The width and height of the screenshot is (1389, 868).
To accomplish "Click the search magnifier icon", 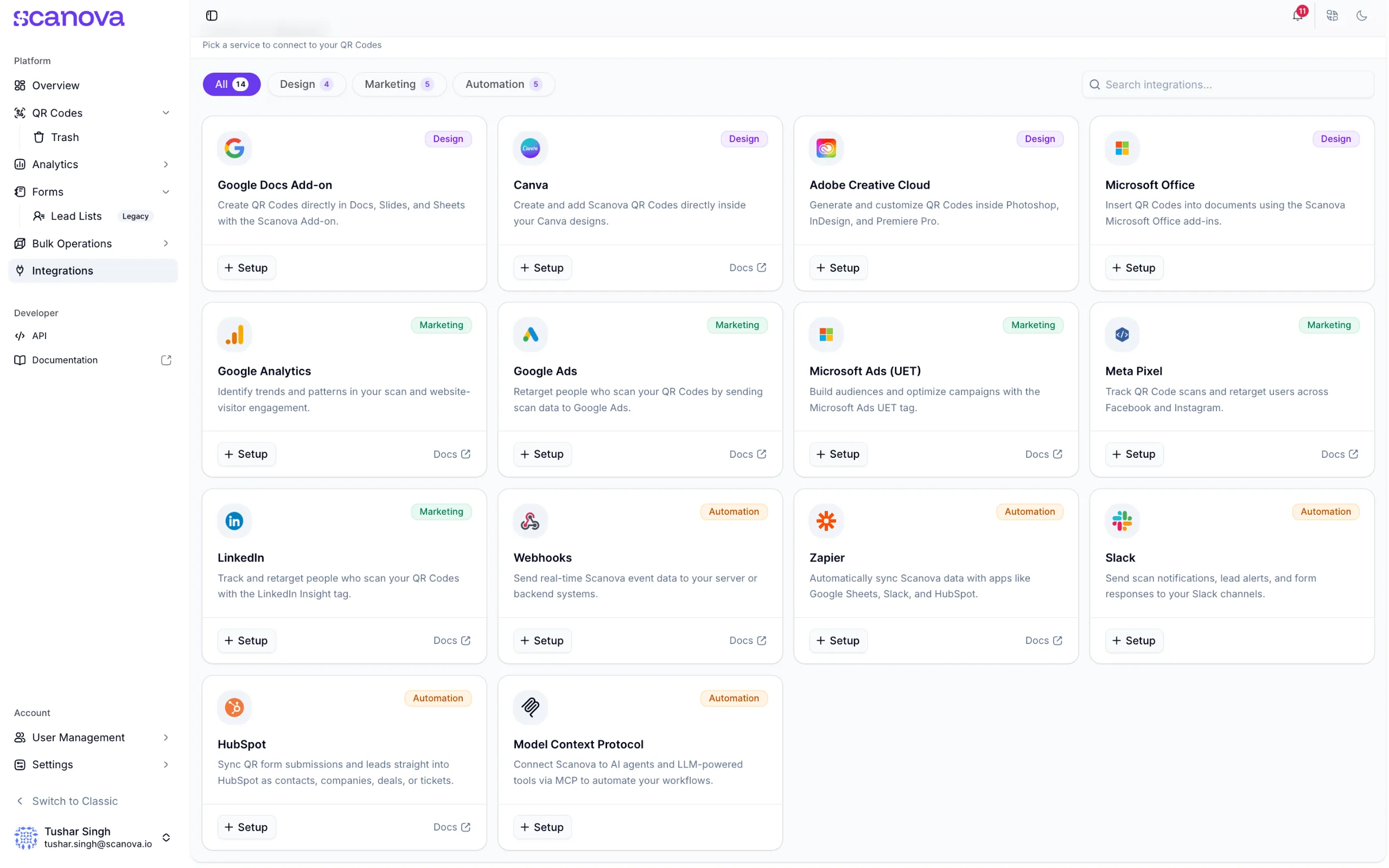I will pyautogui.click(x=1094, y=85).
